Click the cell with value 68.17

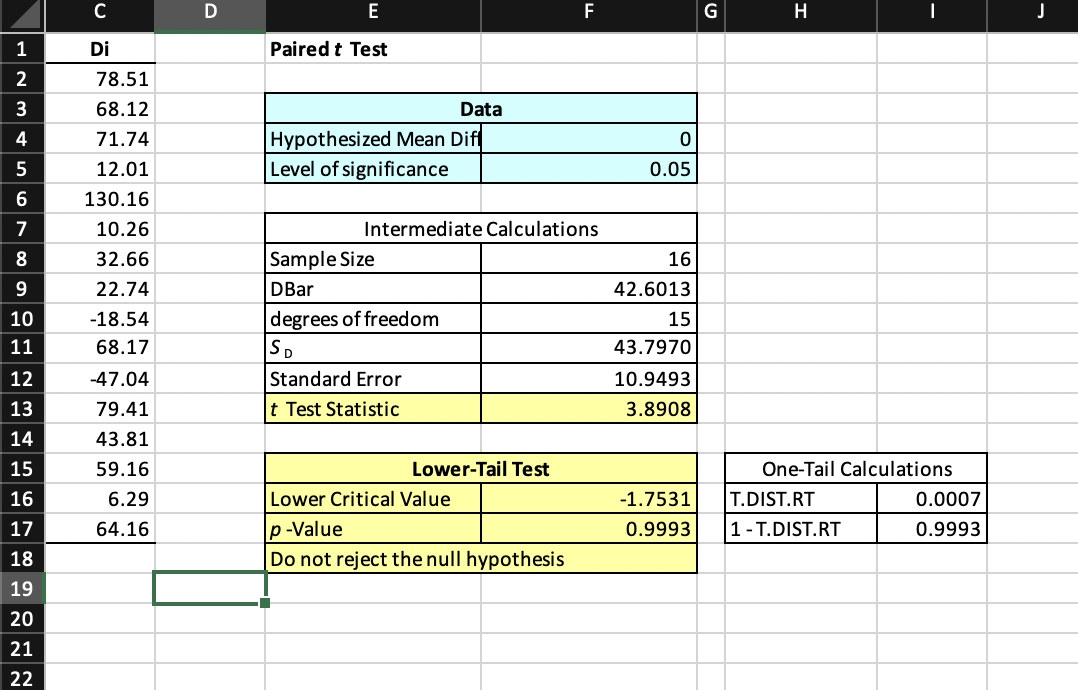tap(100, 347)
